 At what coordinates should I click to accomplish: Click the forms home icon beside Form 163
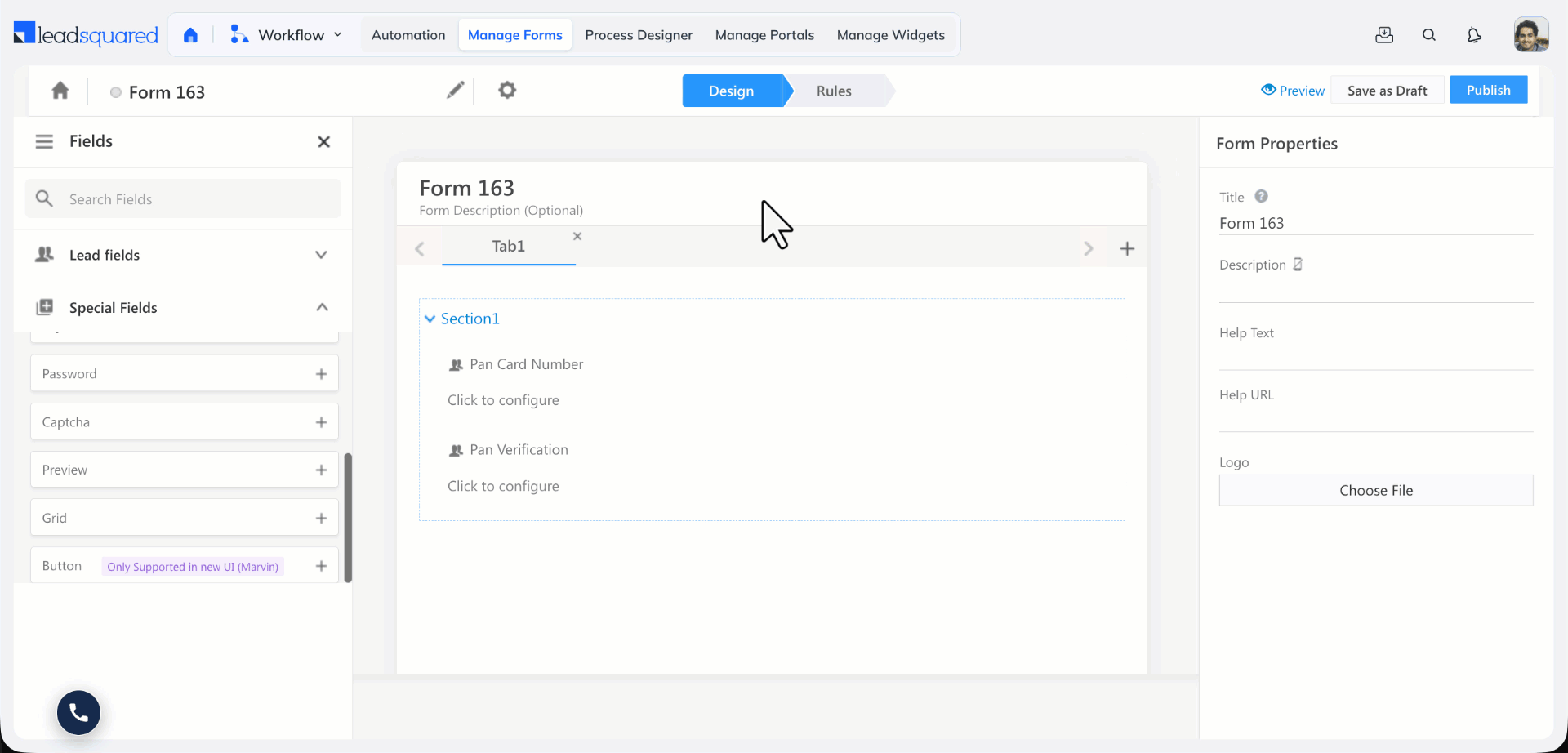tap(60, 91)
